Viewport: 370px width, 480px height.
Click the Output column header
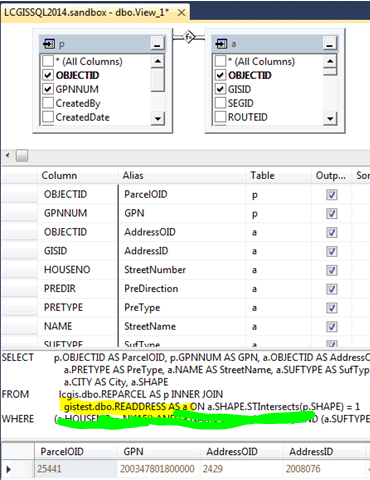pos(331,176)
